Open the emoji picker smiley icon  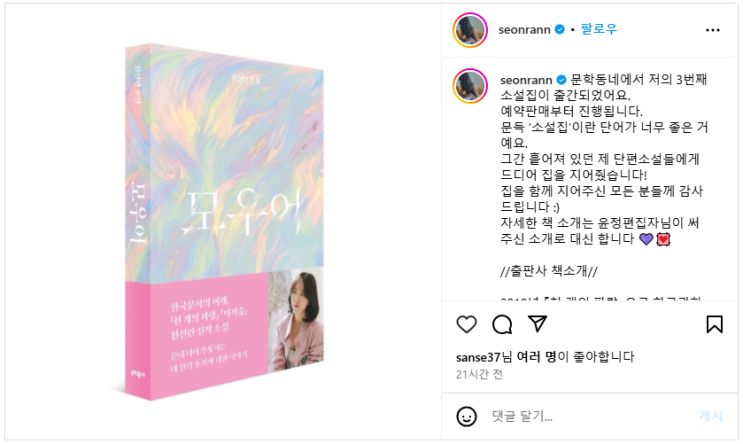coord(466,417)
